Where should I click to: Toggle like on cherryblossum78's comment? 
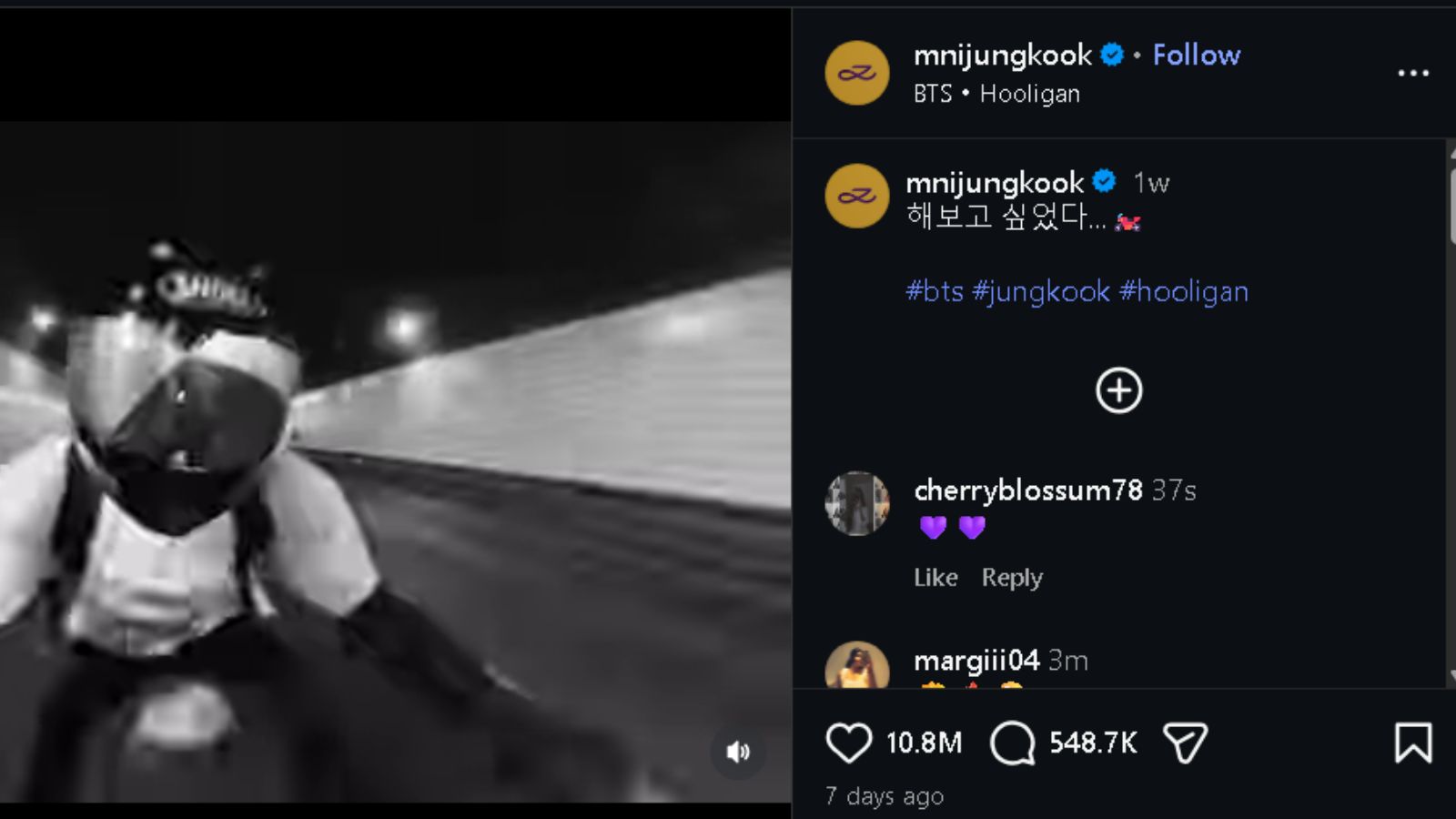935,577
